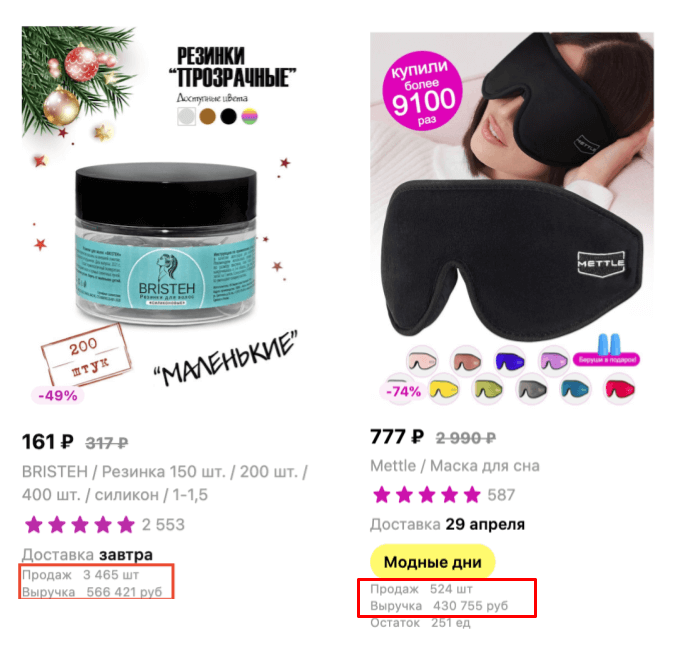Click the star rating with 2 553 reviews
698x661 pixels.
(x=104, y=525)
